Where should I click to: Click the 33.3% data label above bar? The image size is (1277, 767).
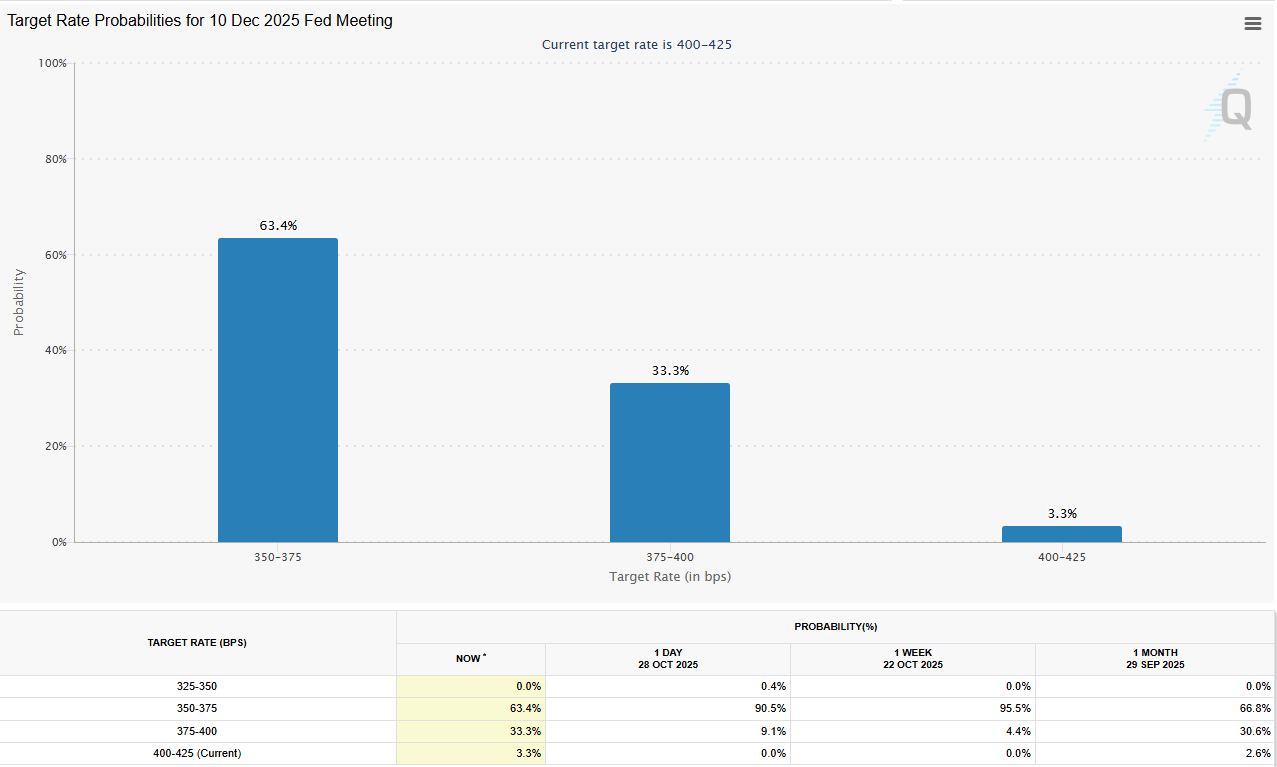point(670,371)
